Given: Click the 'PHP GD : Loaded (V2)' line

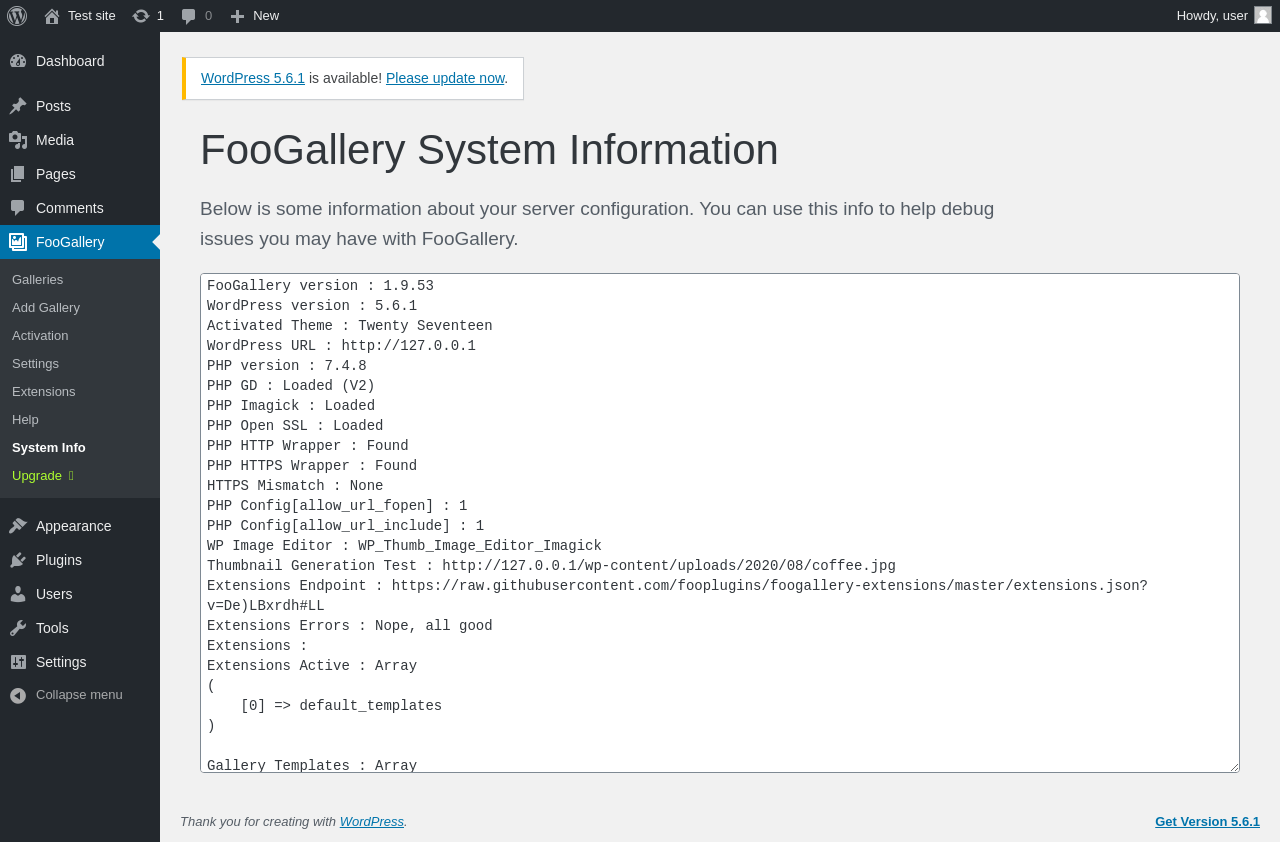Looking at the screenshot, I should (x=291, y=386).
